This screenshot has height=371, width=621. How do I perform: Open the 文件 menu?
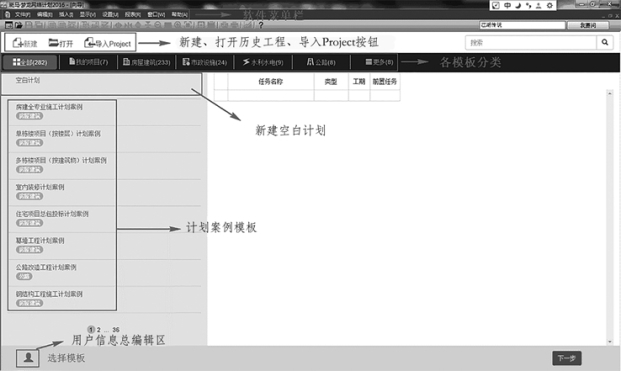click(x=22, y=15)
